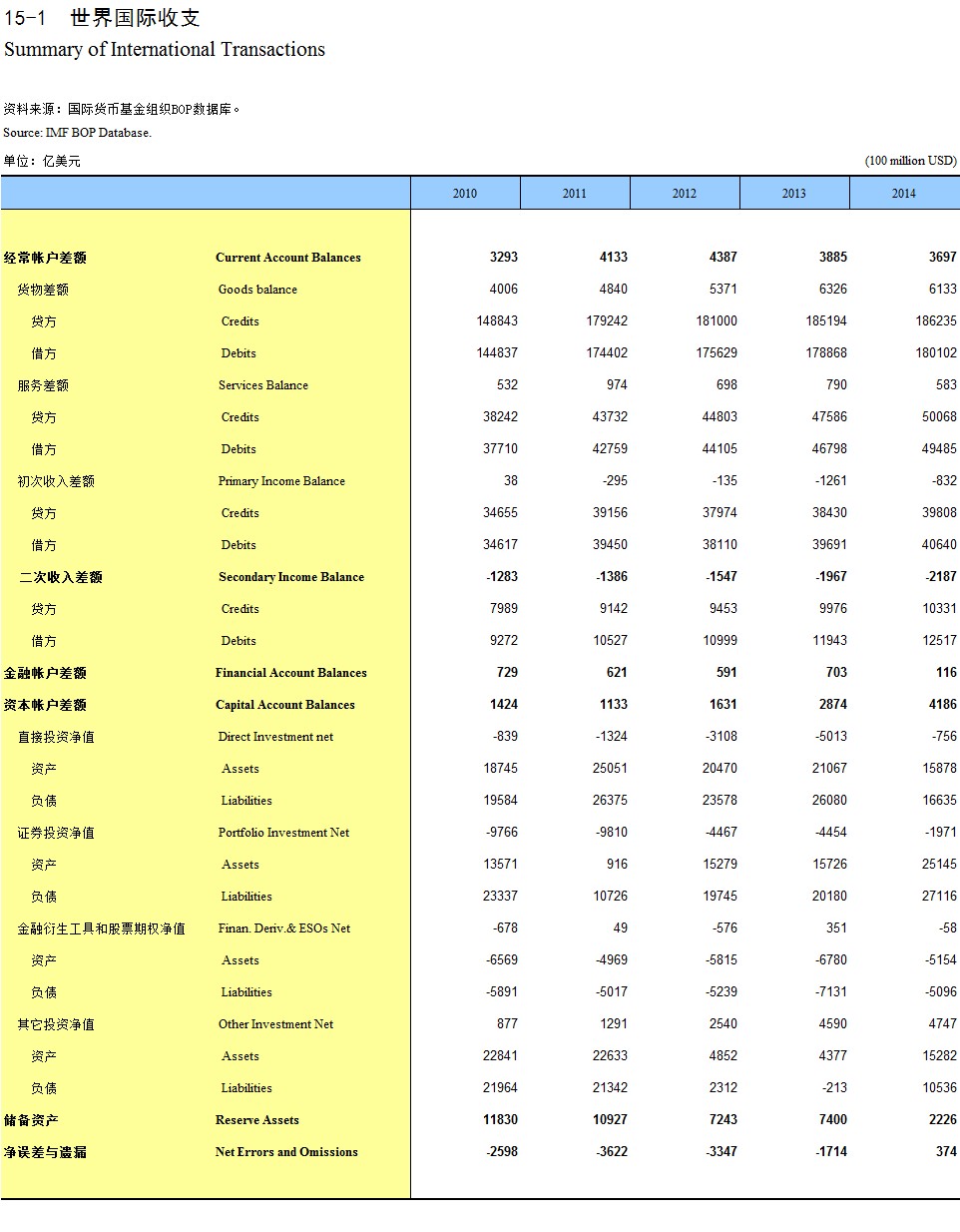This screenshot has height=1232, width=960.
Task: Click value 4840 in Goods balance row
Action: point(614,289)
